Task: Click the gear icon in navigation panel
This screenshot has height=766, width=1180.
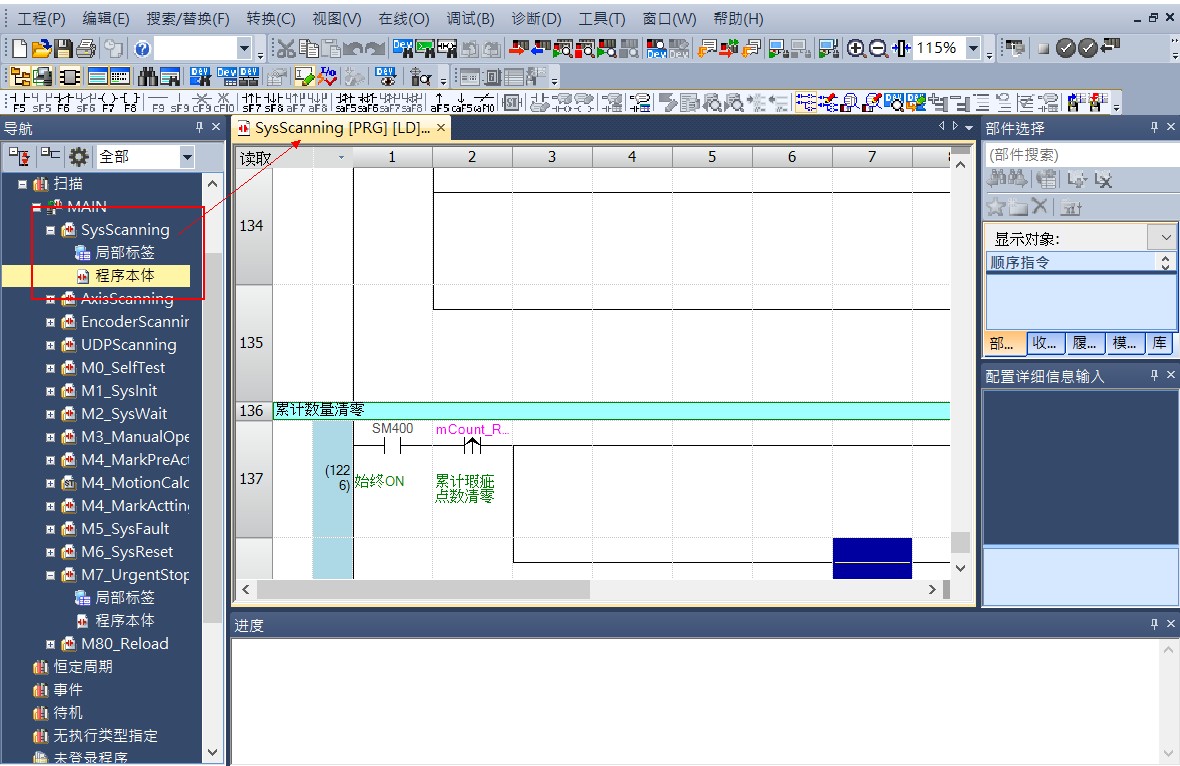Action: [78, 156]
